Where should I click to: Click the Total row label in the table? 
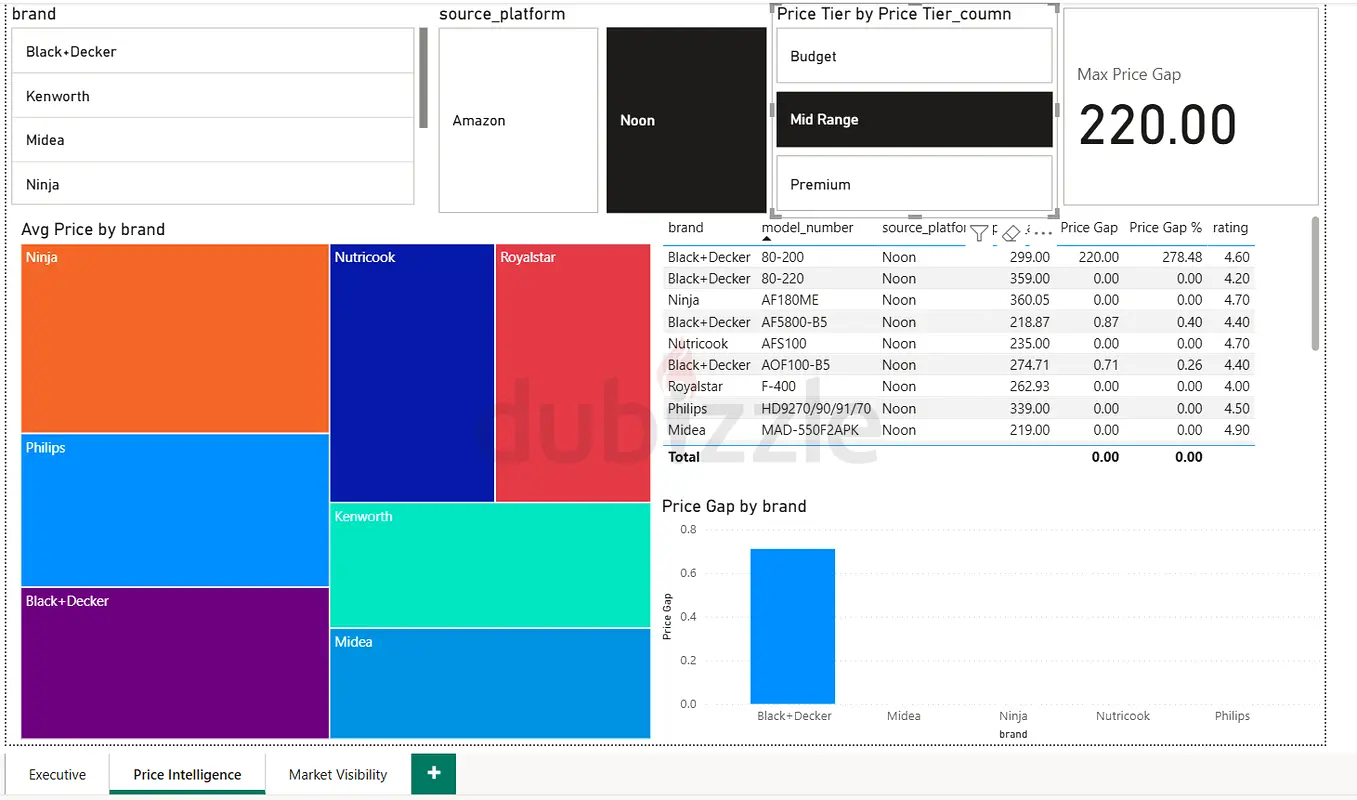coord(684,457)
